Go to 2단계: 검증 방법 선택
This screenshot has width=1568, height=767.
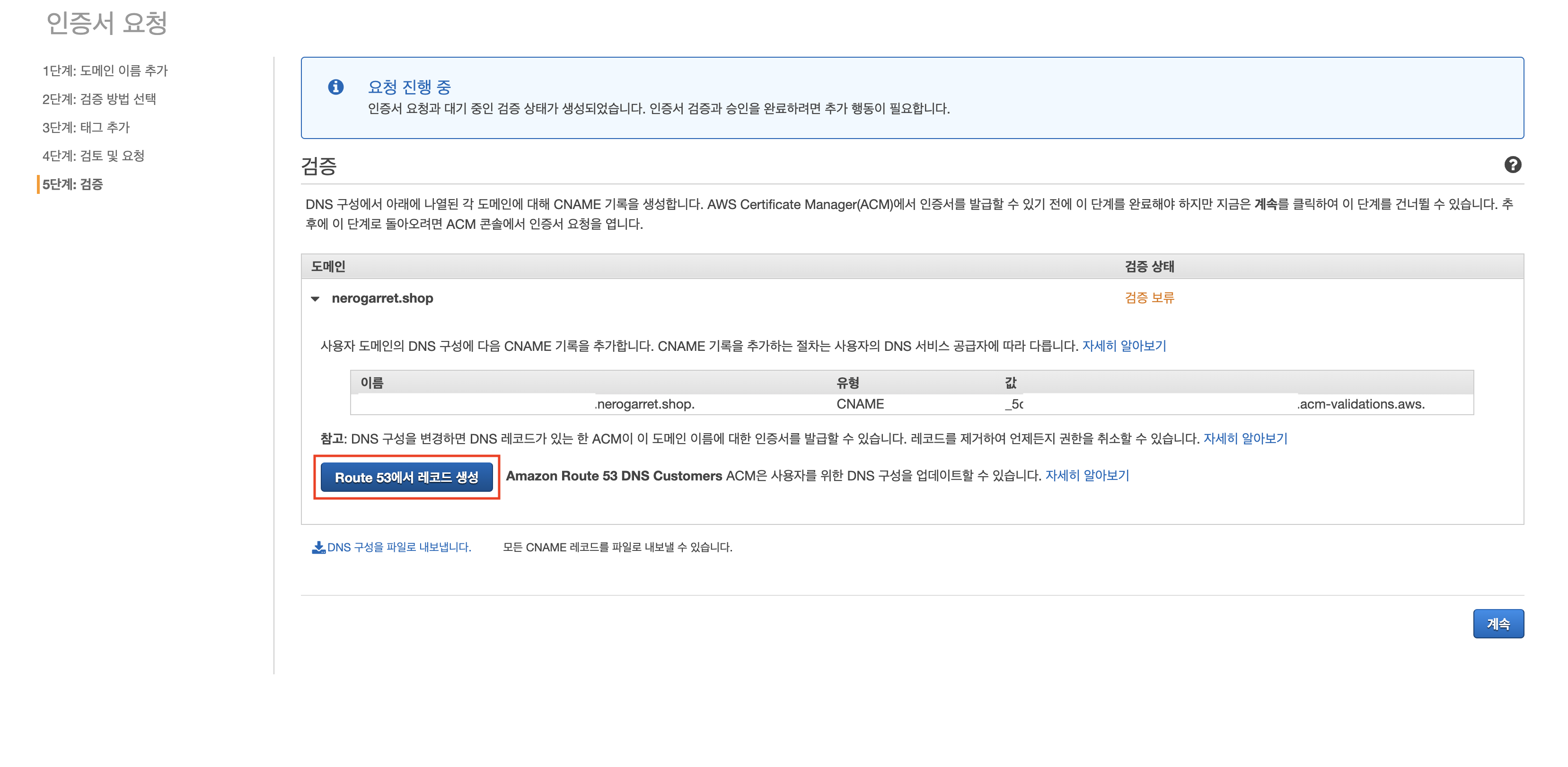[x=99, y=99]
